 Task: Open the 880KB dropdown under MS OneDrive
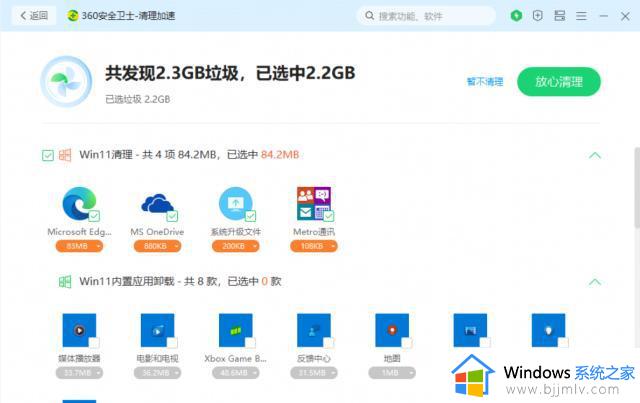[158, 246]
